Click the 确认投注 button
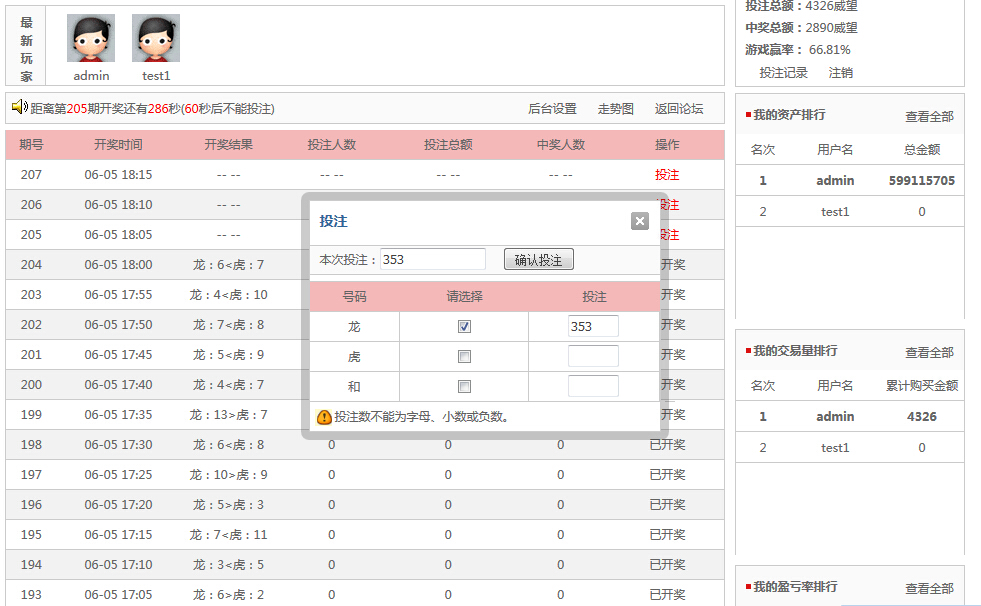Image resolution: width=981 pixels, height=606 pixels. click(x=539, y=260)
